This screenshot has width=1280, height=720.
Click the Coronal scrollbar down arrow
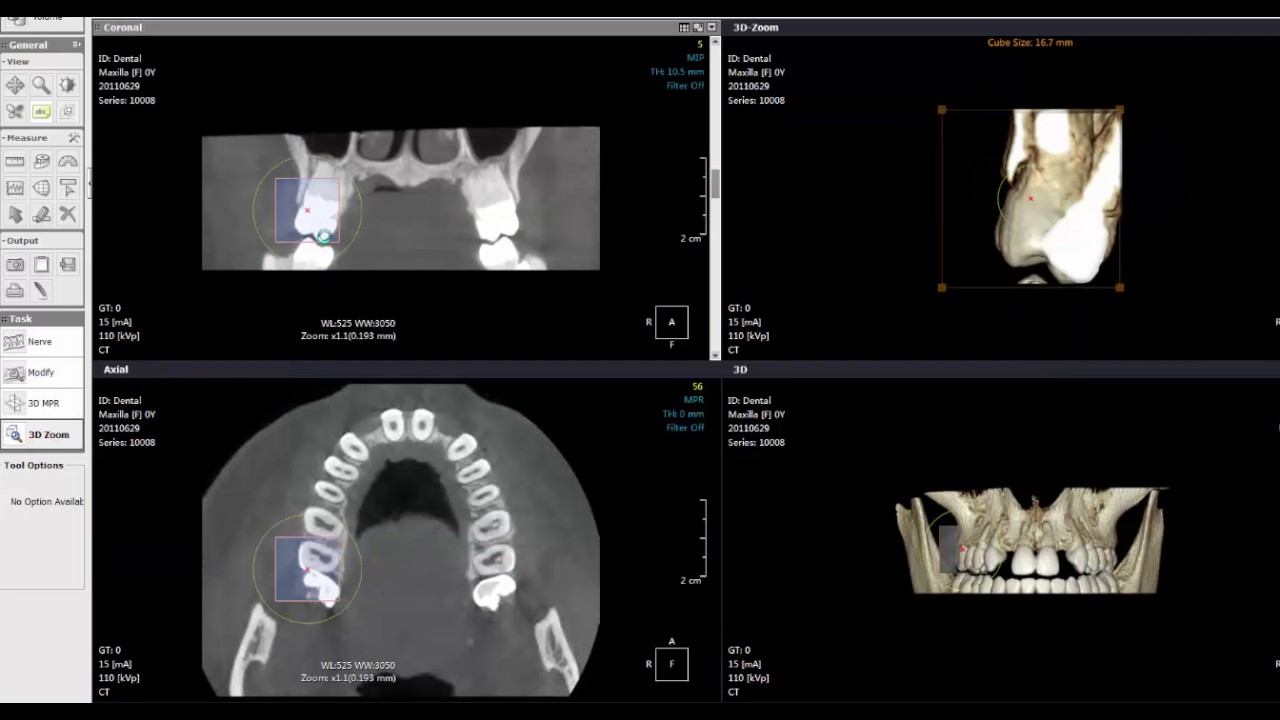pyautogui.click(x=715, y=354)
